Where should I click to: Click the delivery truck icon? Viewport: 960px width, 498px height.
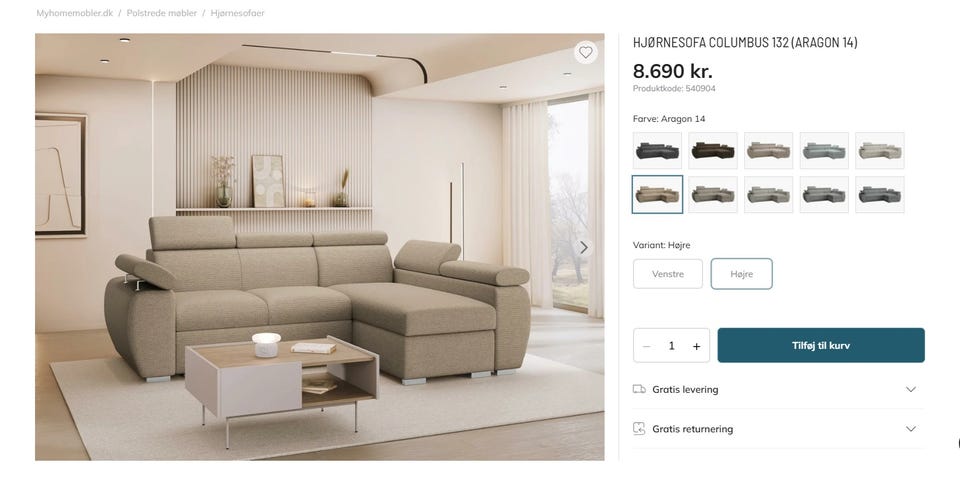click(639, 389)
